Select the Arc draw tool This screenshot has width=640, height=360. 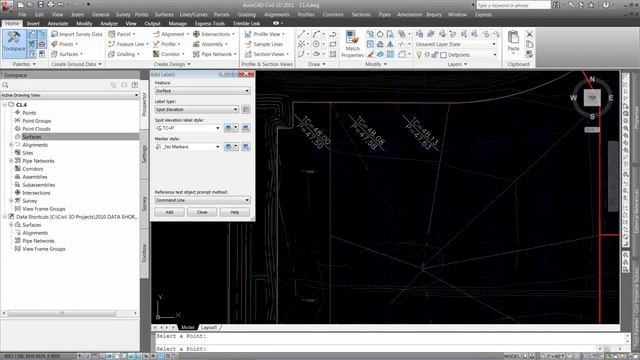(316, 34)
